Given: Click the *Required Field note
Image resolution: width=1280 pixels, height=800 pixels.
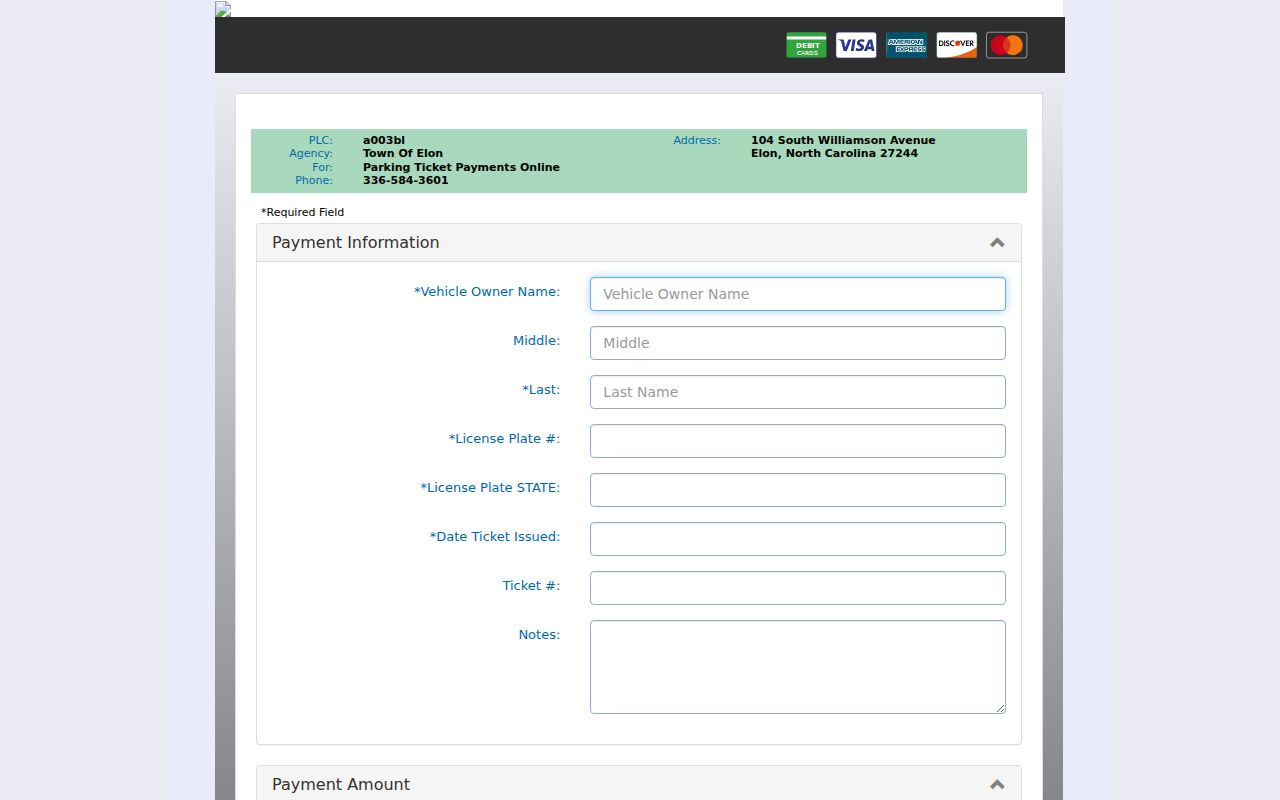Looking at the screenshot, I should click(x=302, y=212).
